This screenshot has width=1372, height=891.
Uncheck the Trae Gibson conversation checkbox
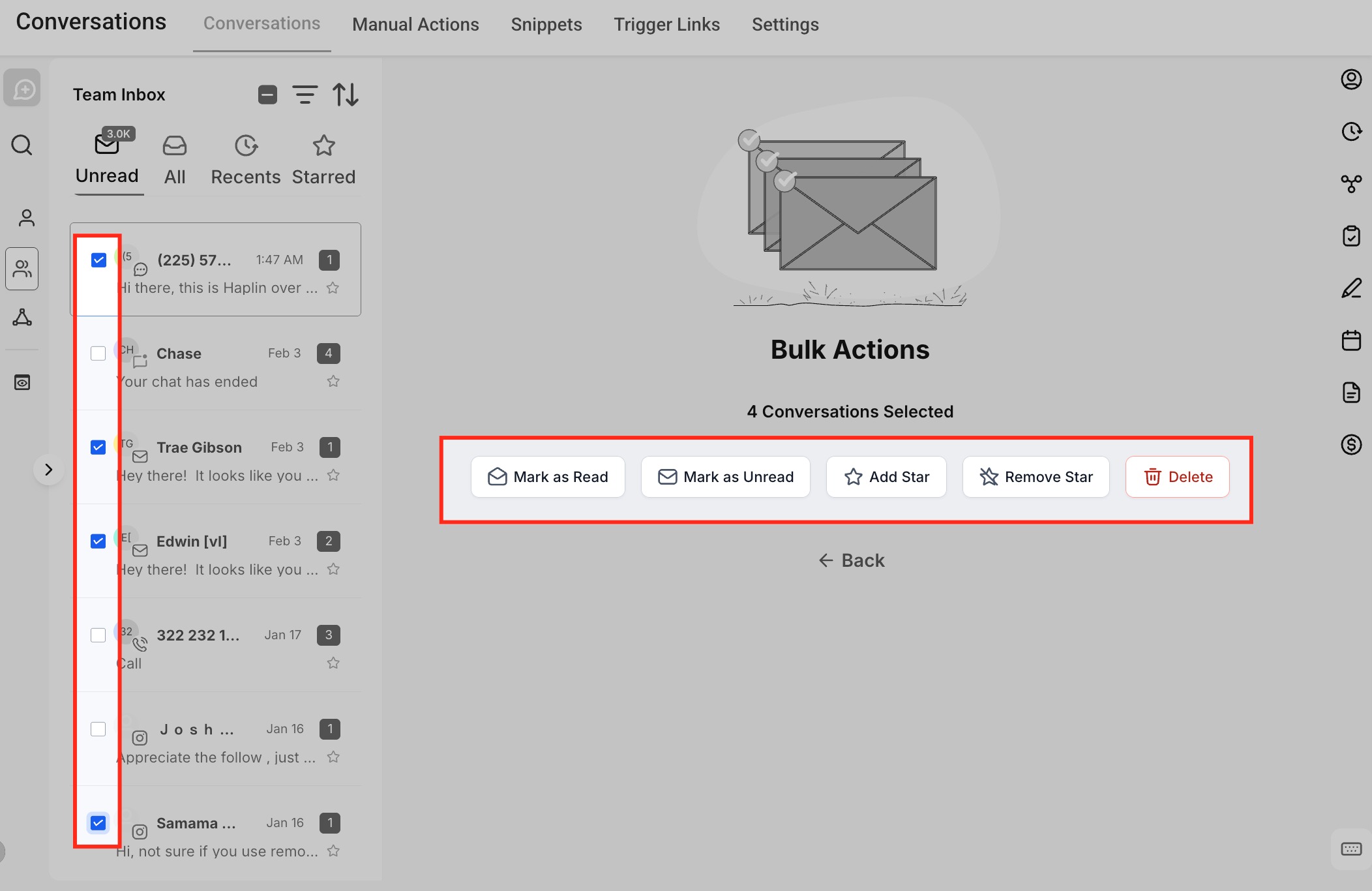(98, 447)
